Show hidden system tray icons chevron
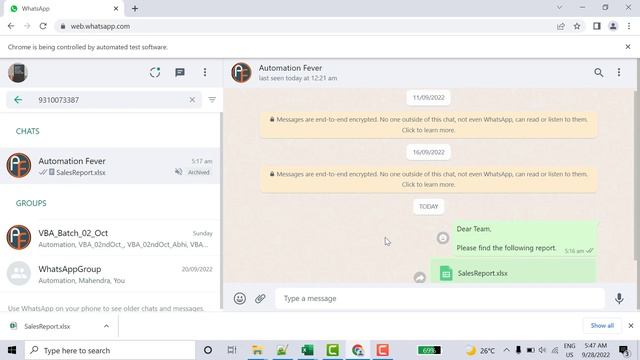Image resolution: width=640 pixels, height=360 pixels. coord(506,350)
